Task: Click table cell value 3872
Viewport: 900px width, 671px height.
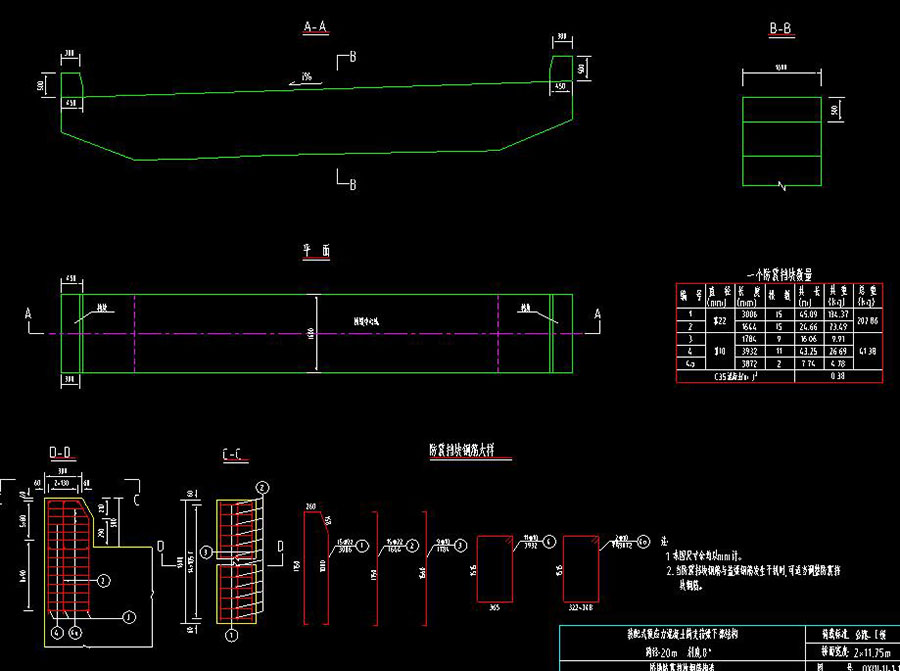Action: (x=749, y=364)
